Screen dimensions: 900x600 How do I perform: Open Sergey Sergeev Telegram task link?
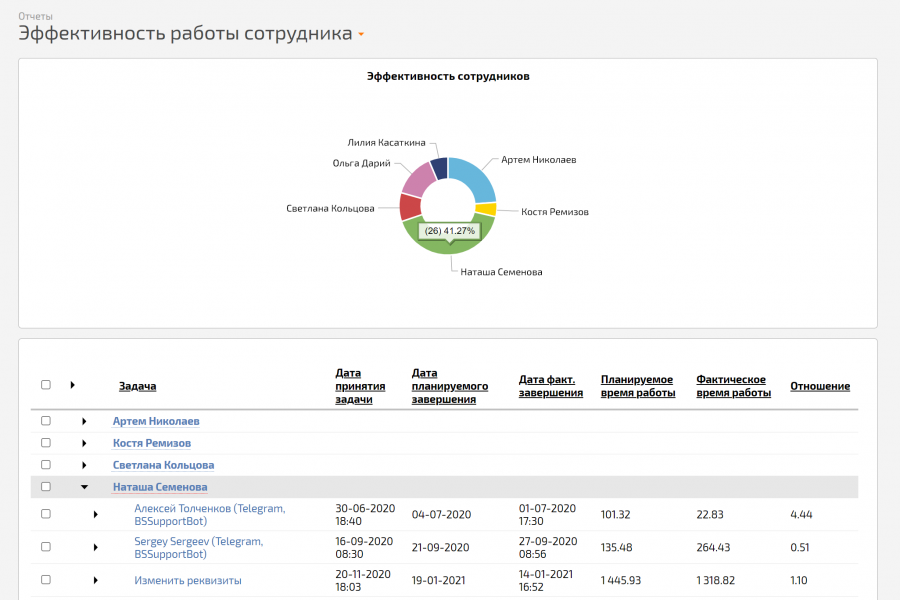[198, 547]
